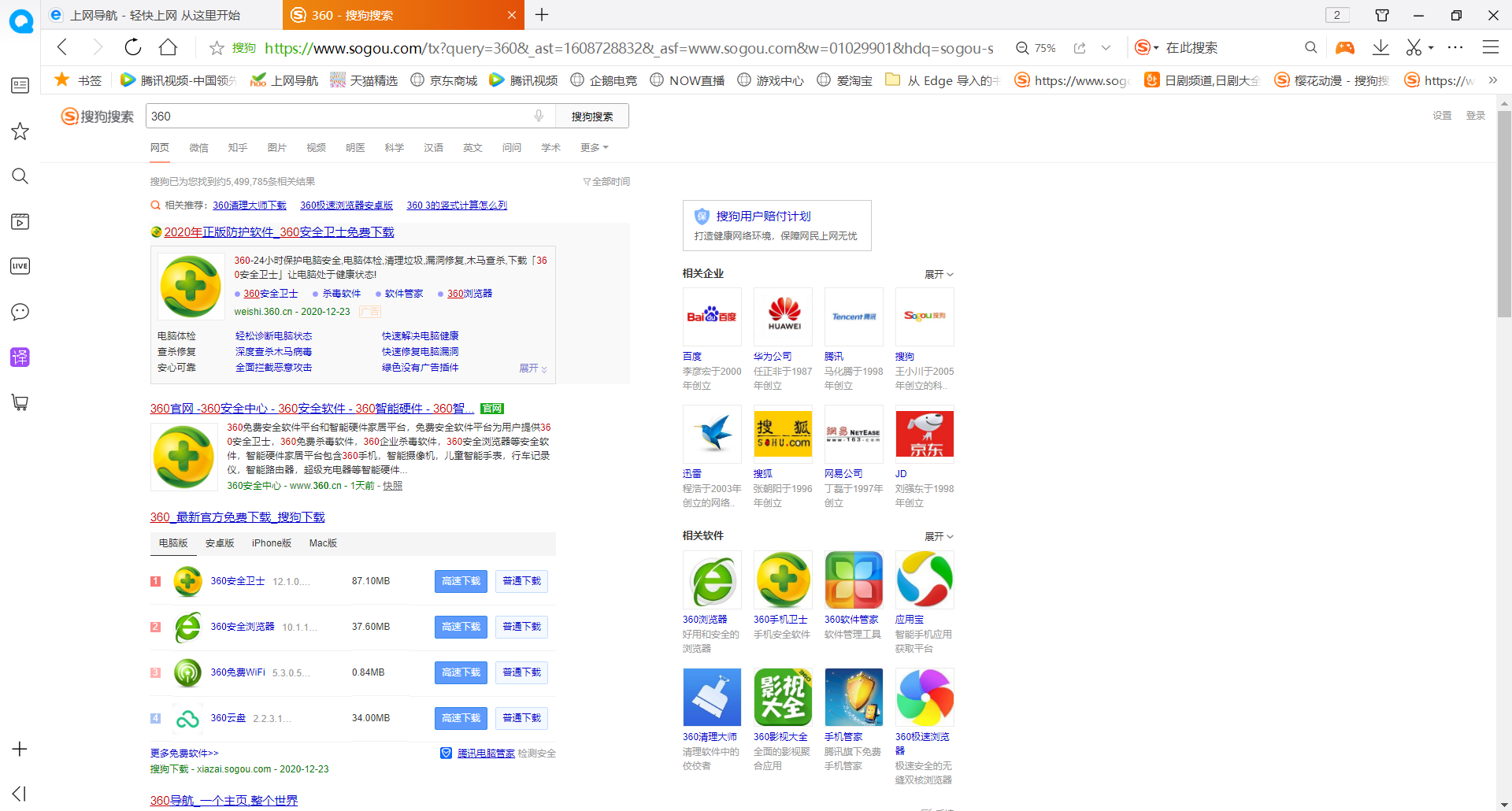The height and width of the screenshot is (811, 1512).
Task: Bookmark this page with the star icon
Action: [217, 48]
